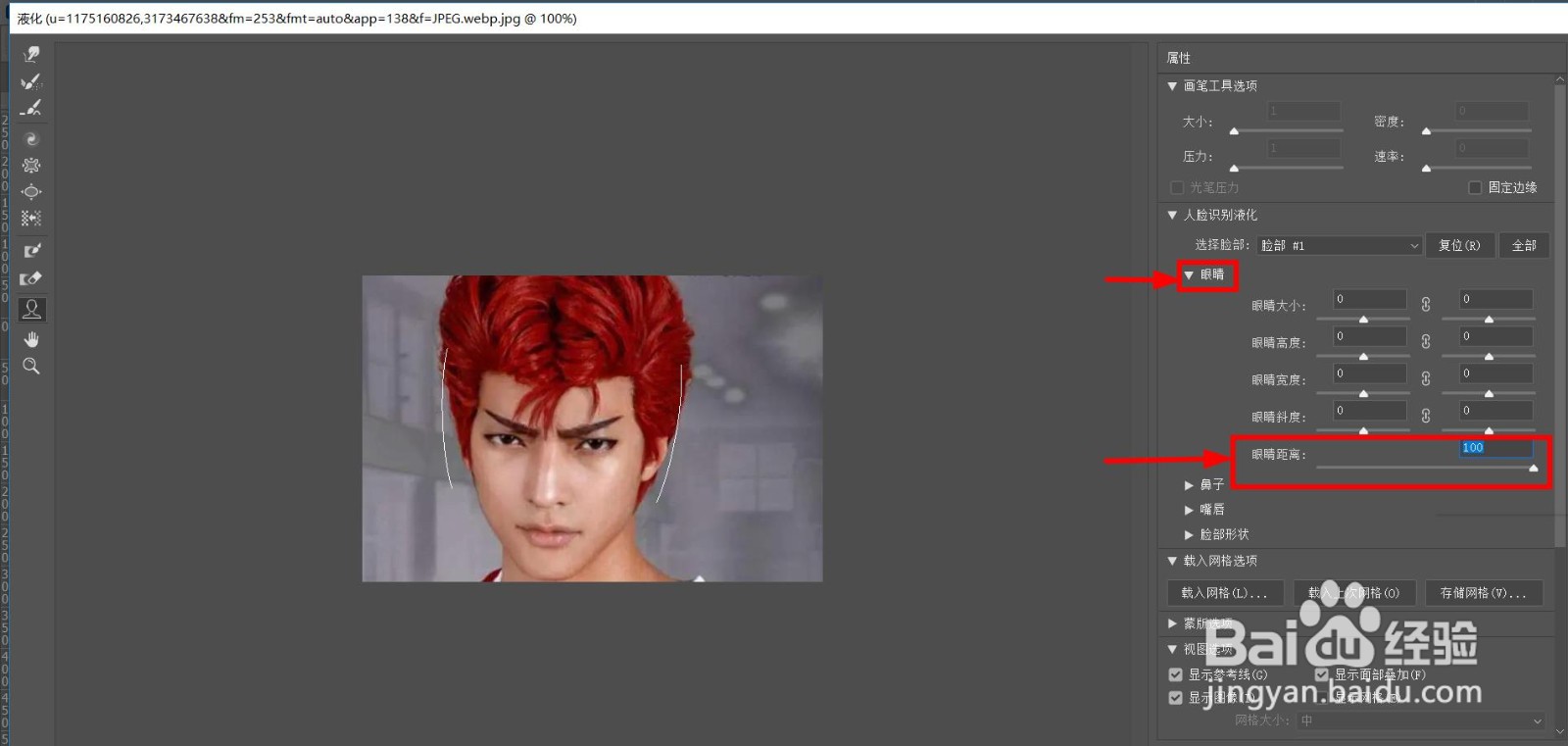Click the brush 压力 value field
This screenshot has height=746, width=1568.
click(1304, 148)
